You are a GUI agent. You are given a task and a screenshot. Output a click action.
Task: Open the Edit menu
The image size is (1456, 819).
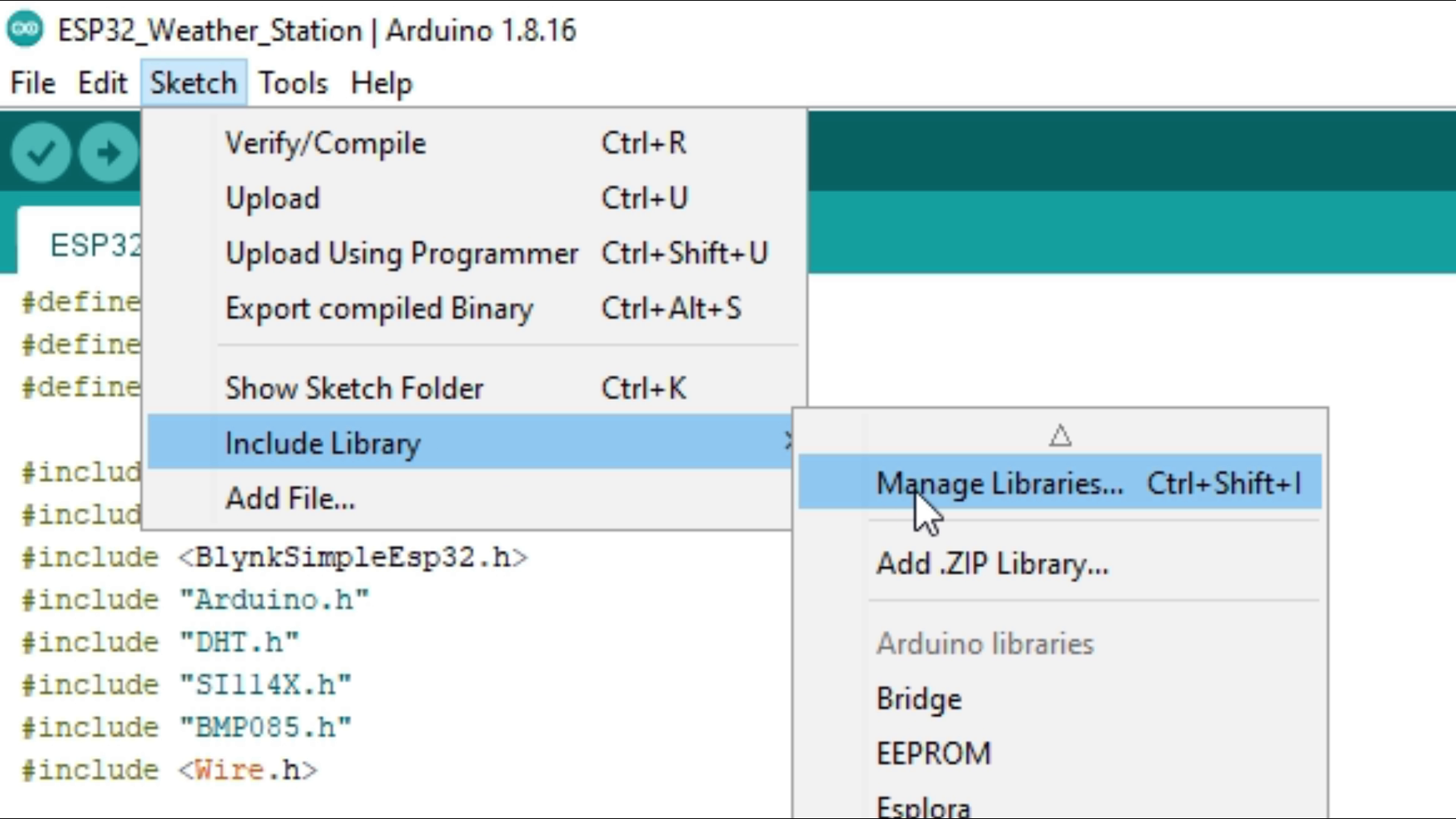(x=102, y=83)
